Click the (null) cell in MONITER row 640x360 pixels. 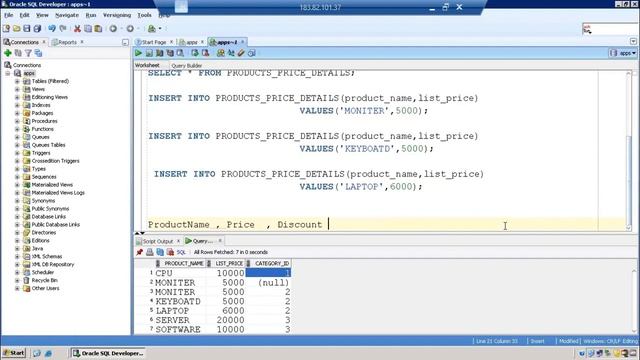click(x=268, y=283)
